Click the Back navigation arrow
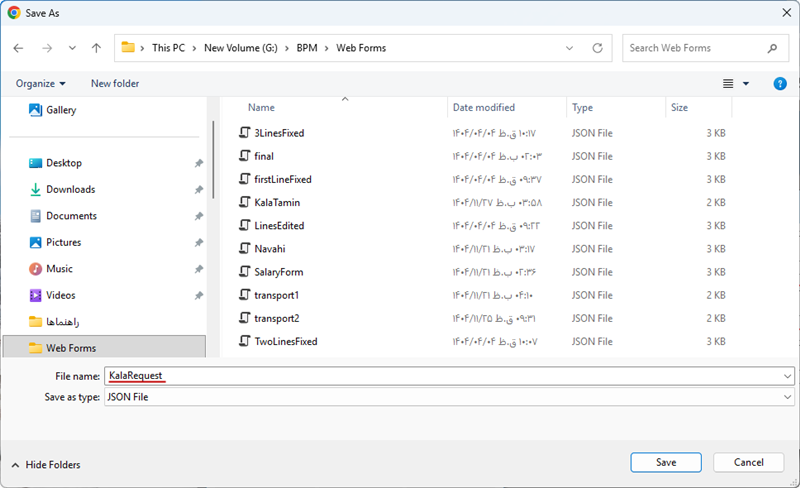Image resolution: width=800 pixels, height=488 pixels. (18, 48)
